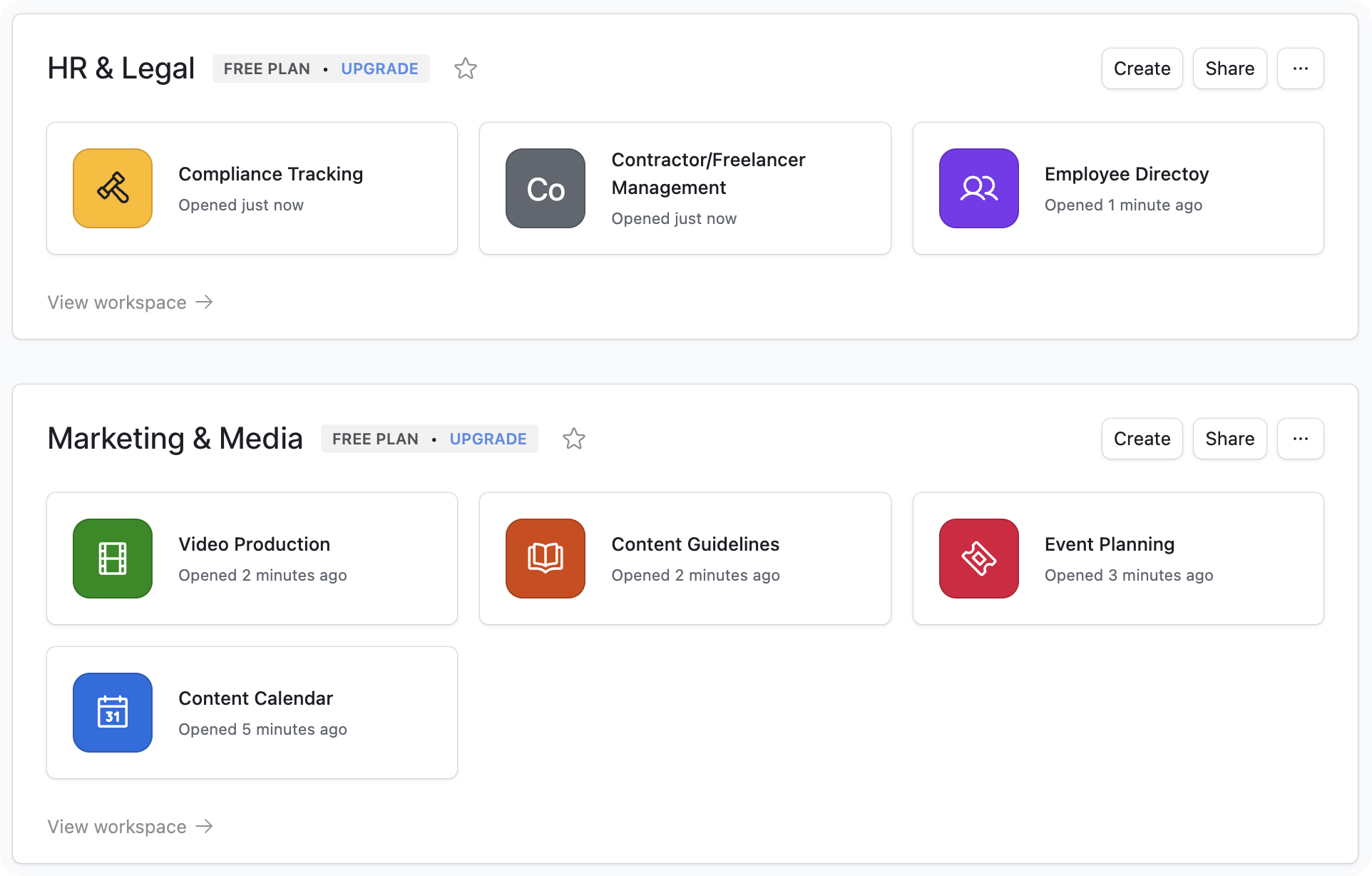Open the Contractor/Freelancer Management base title
This screenshot has width=1372, height=876.
click(x=708, y=173)
